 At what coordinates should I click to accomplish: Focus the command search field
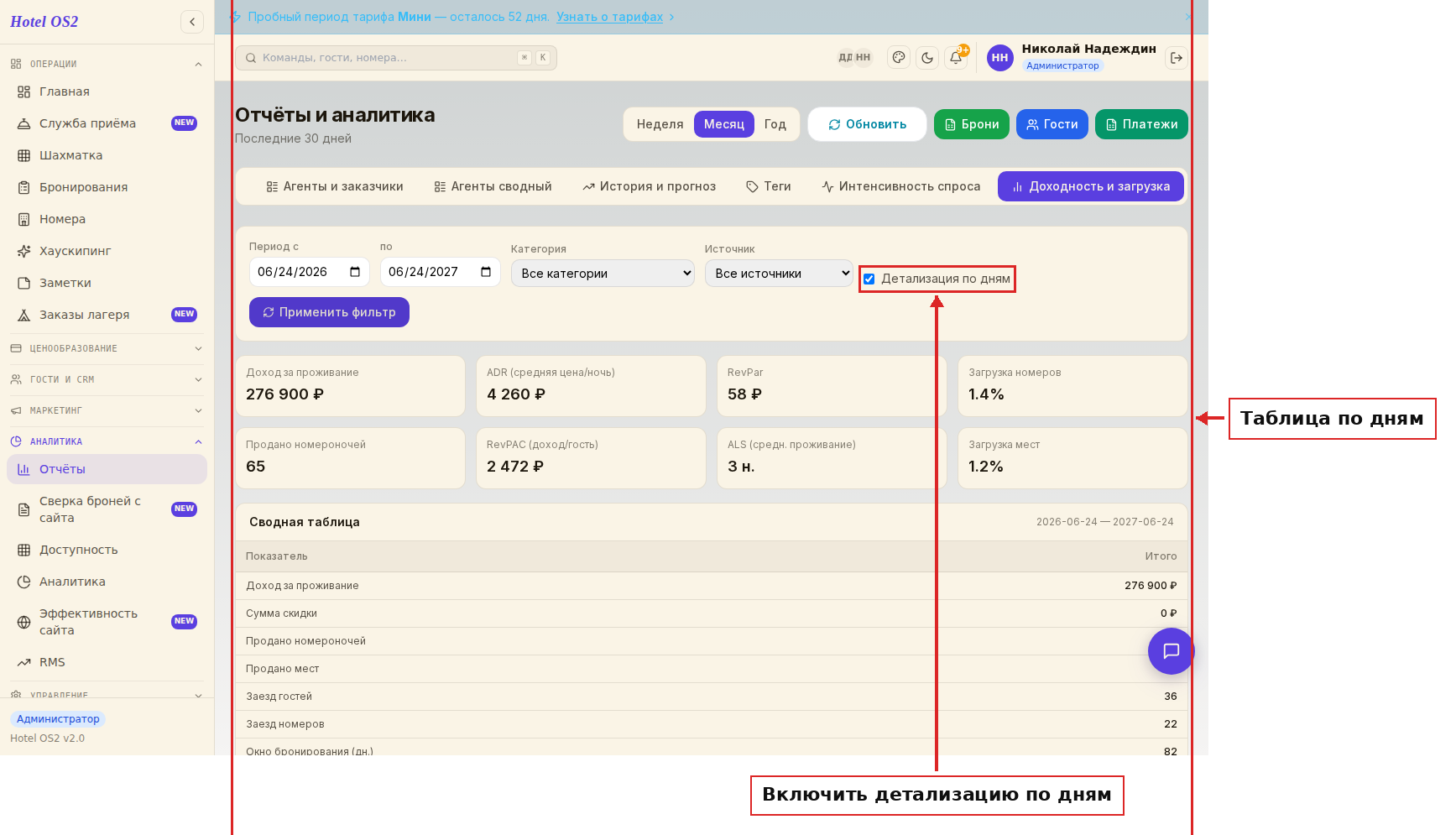pyautogui.click(x=396, y=58)
